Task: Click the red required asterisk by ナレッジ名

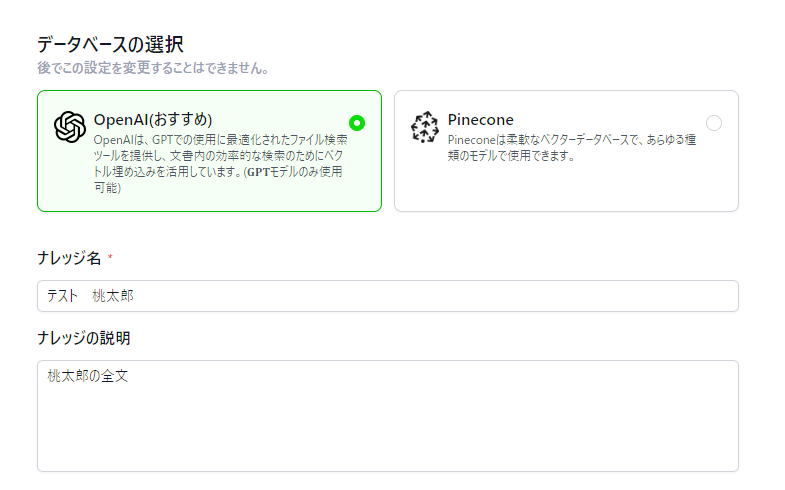Action: 110,258
